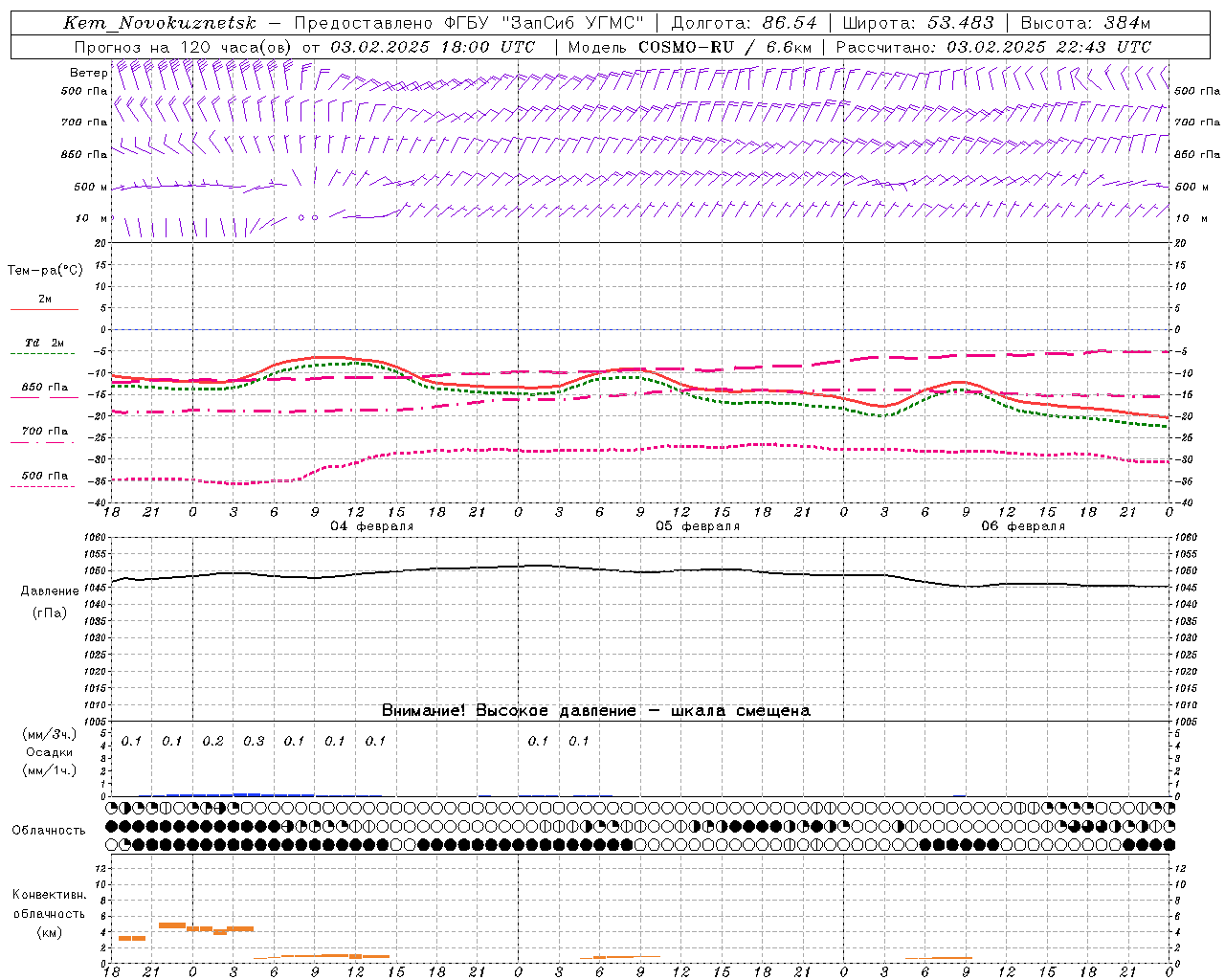Click the blue precipitation bar in the rainfall chart
Screen dimensions: 1225x980
pos(239,794)
